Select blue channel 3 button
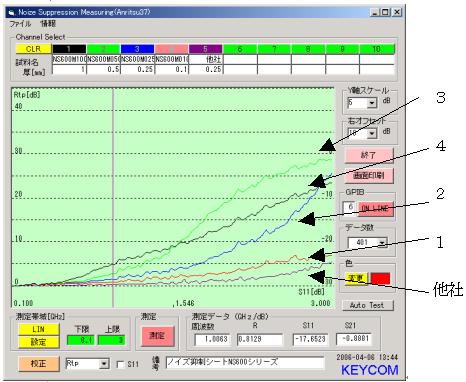 click(x=137, y=49)
